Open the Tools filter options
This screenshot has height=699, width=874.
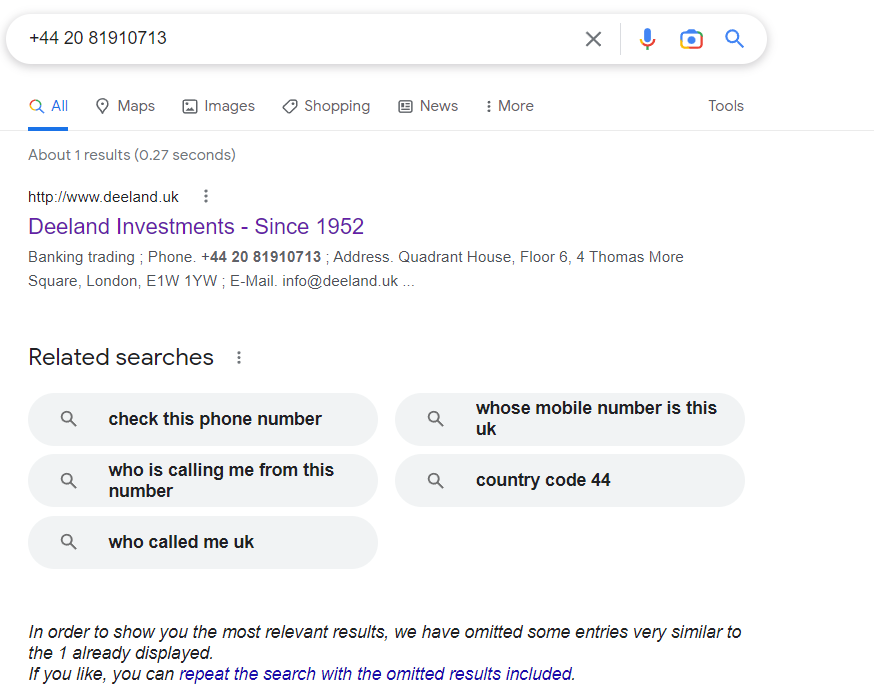726,106
